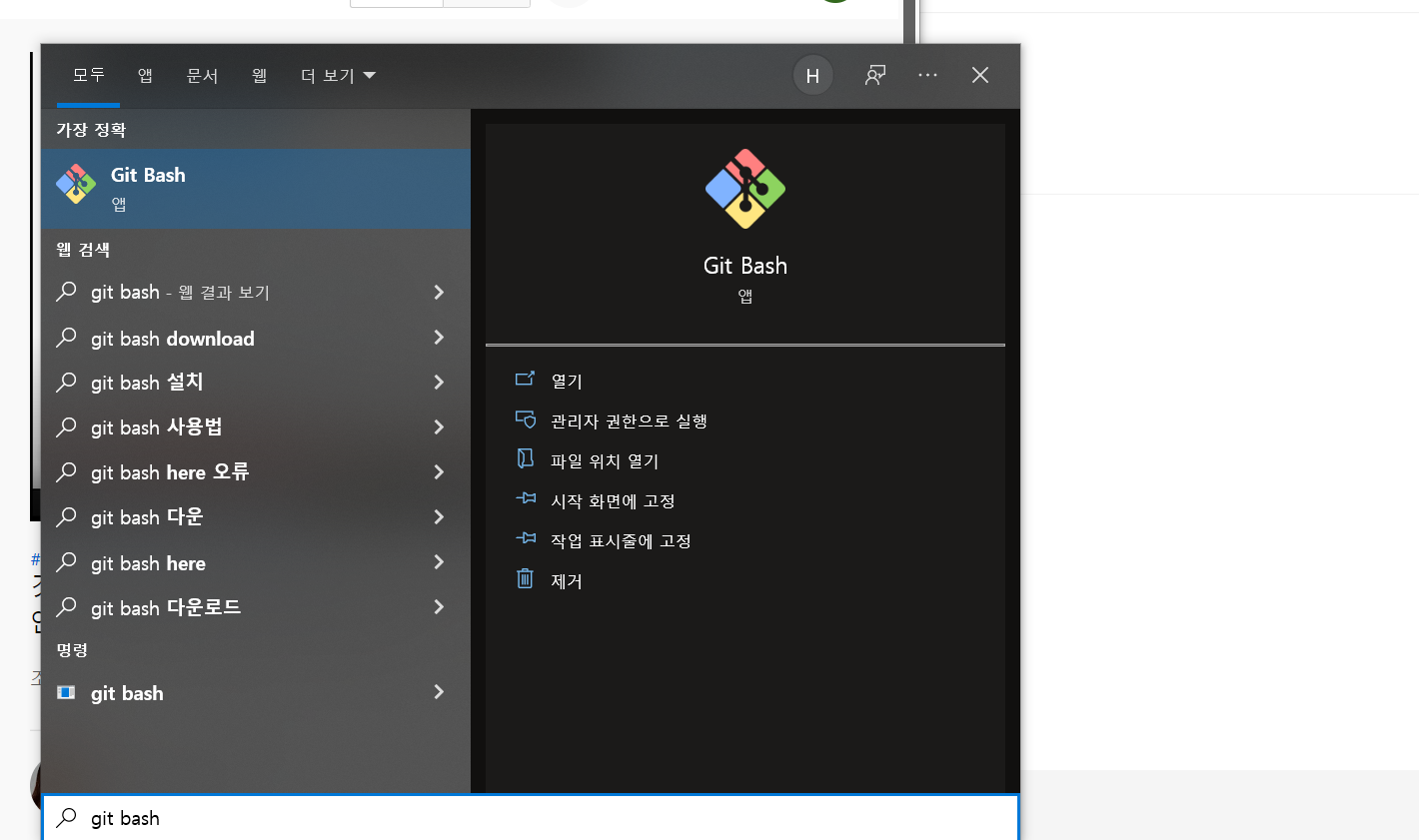Viewport: 1419px width, 840px height.
Task: Expand arrow for 'git bash here'
Action: pos(439,562)
